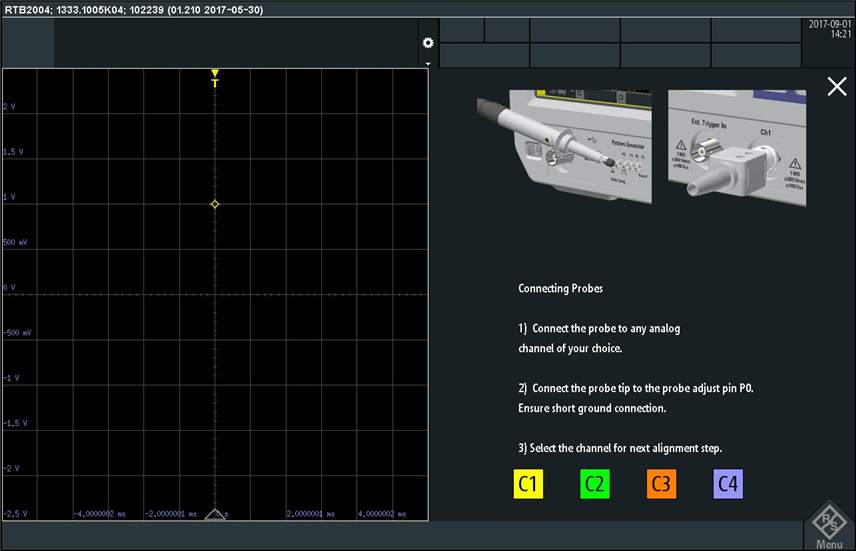Click the 4.0000002 ms time axis label
Viewport: 856px width, 551px height.
coord(382,514)
